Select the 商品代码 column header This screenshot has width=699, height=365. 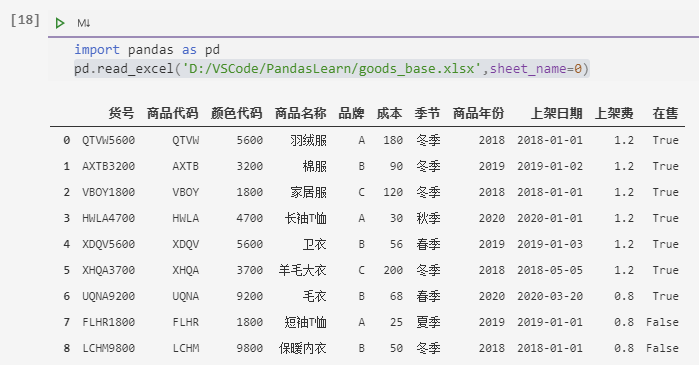(x=173, y=113)
